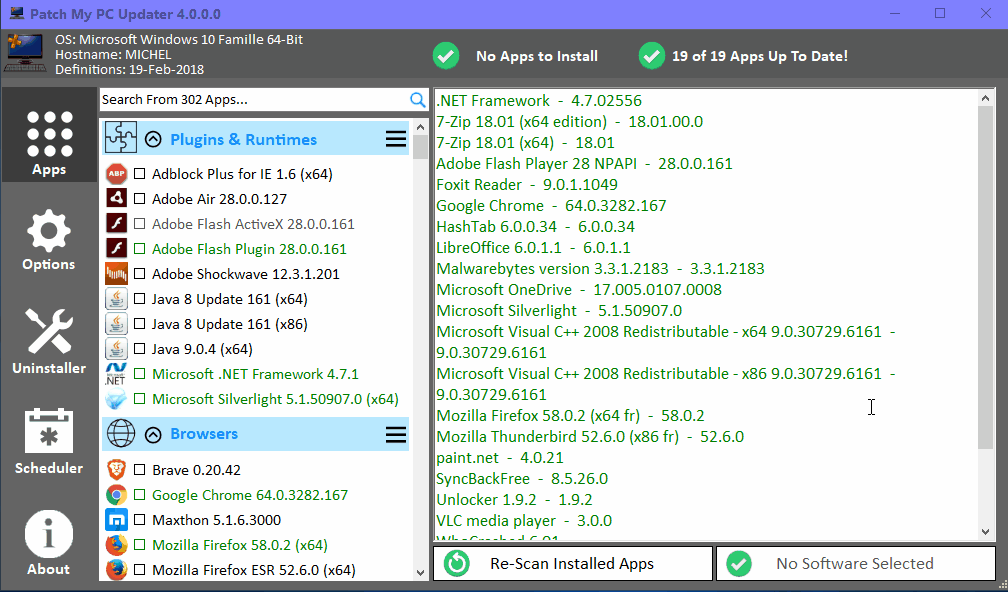This screenshot has width=1008, height=592.
Task: Check the Adobe Shockwave 12.3.1.201 checkbox
Action: (x=140, y=274)
